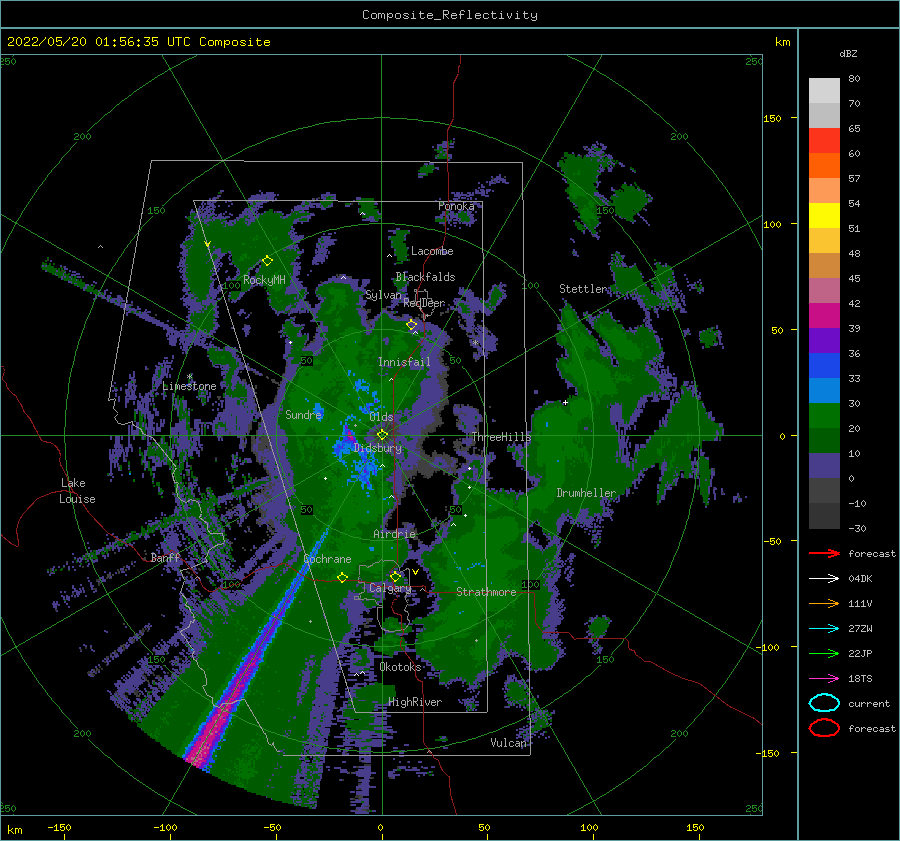The width and height of the screenshot is (900, 841).
Task: Click the yellow V marker northeast of Calgary
Action: (415, 572)
